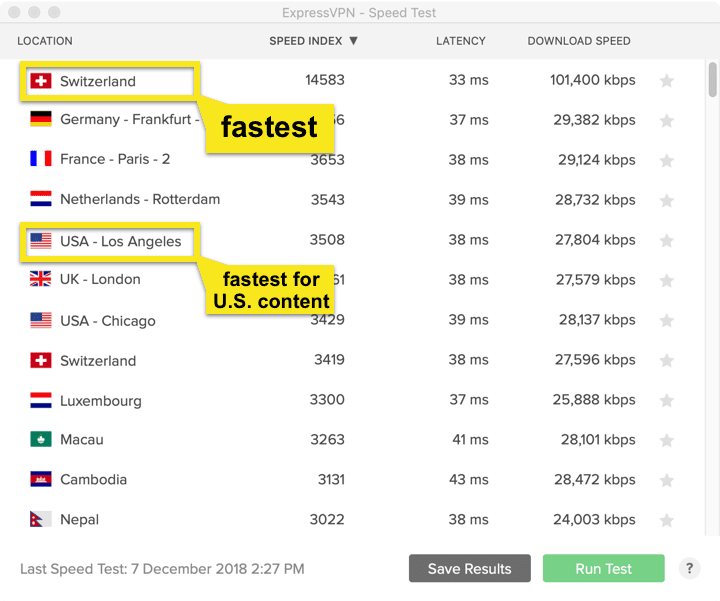The width and height of the screenshot is (720, 601).
Task: Click the UK London flag icon
Action: [40, 279]
